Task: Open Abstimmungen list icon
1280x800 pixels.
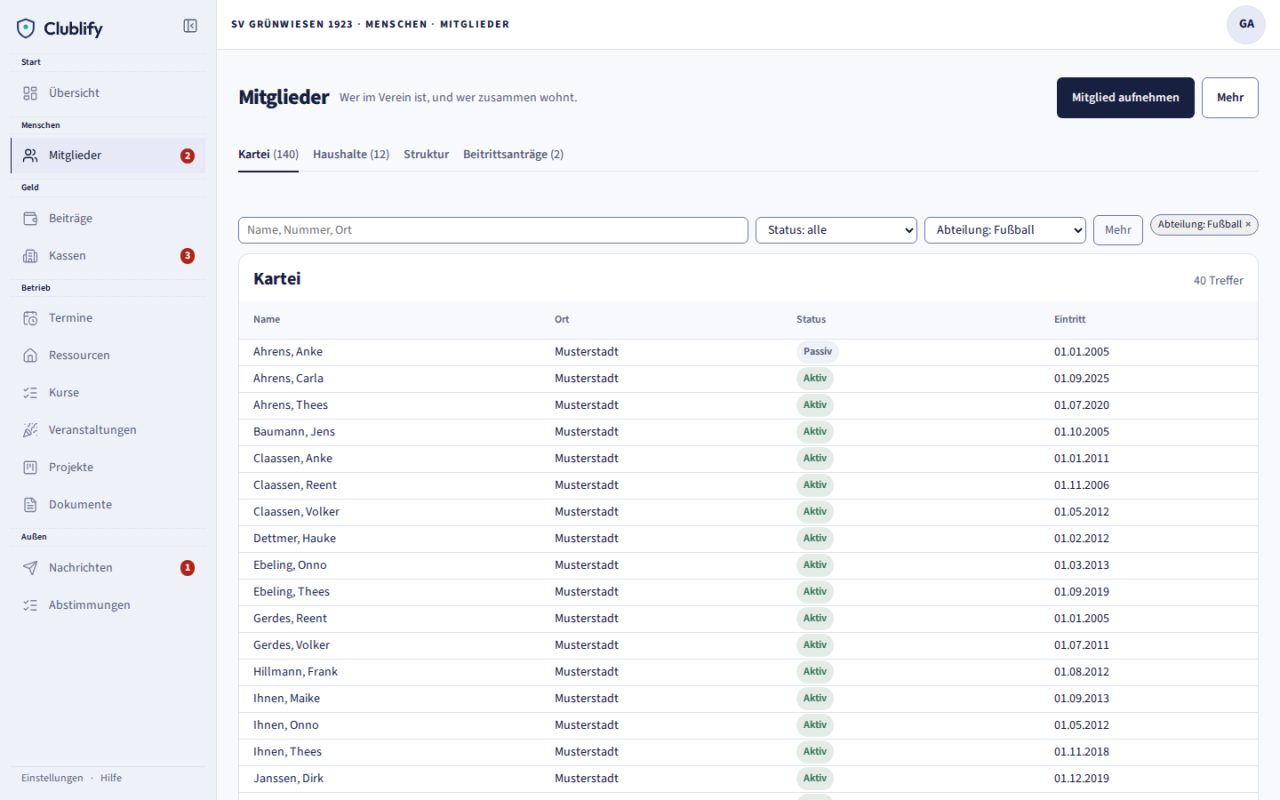Action: pos(30,605)
